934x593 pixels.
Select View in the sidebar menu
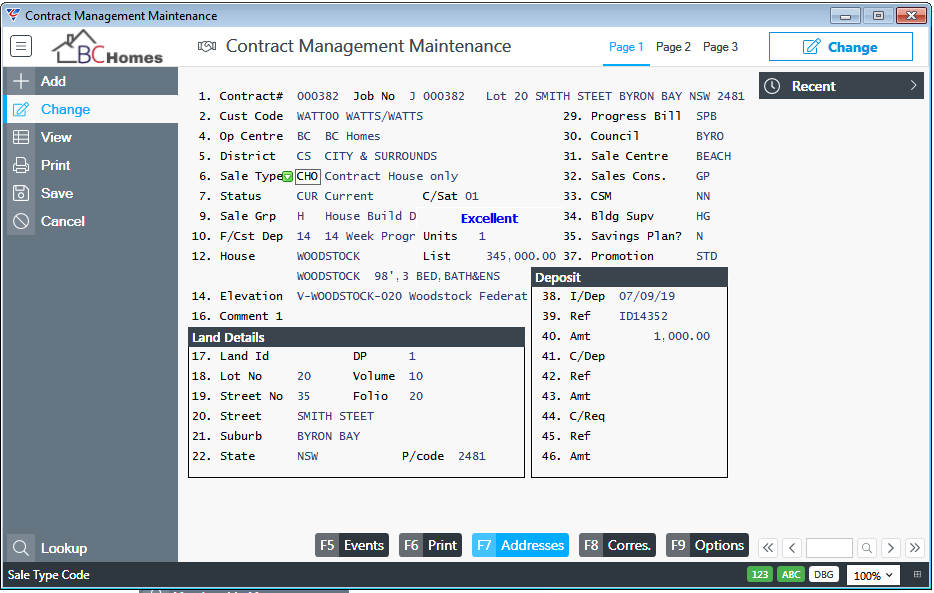91,137
